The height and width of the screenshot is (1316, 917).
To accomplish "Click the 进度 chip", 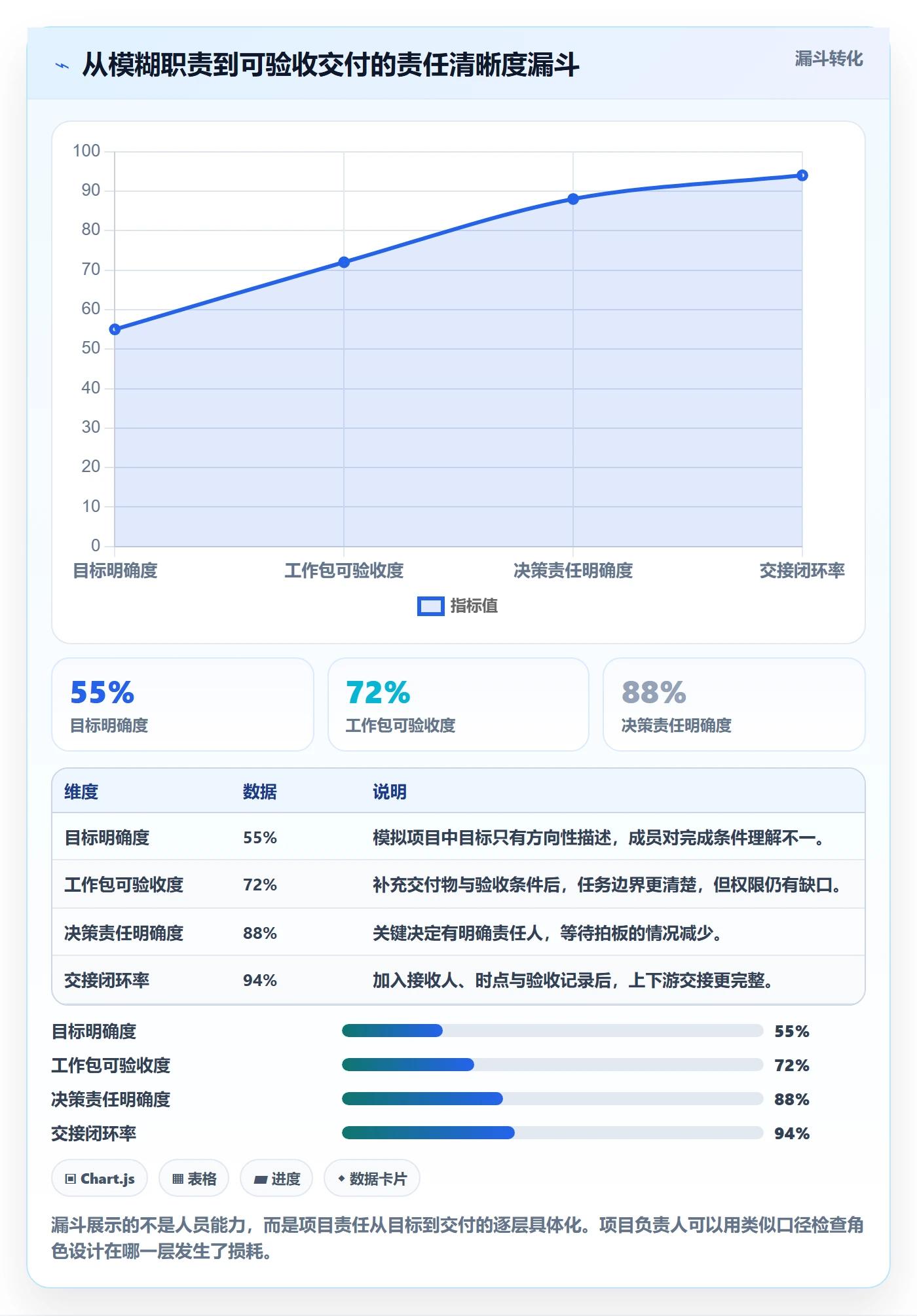I will click(276, 1179).
